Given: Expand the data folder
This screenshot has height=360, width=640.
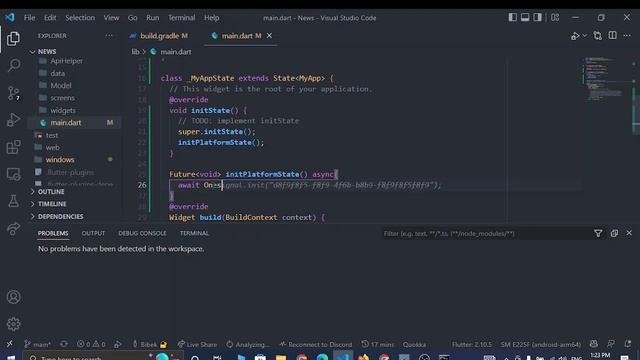Looking at the screenshot, I should pos(57,73).
